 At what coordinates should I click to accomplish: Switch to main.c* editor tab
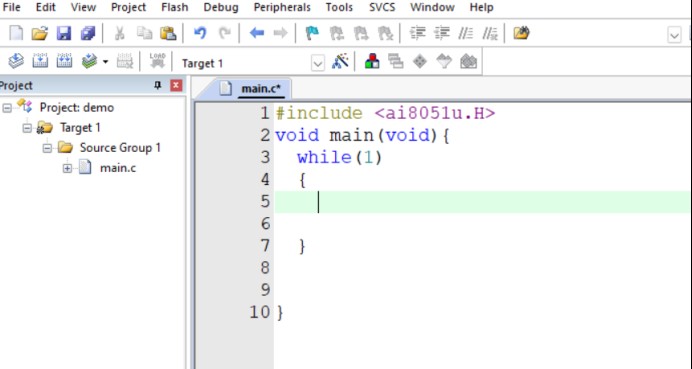[260, 89]
